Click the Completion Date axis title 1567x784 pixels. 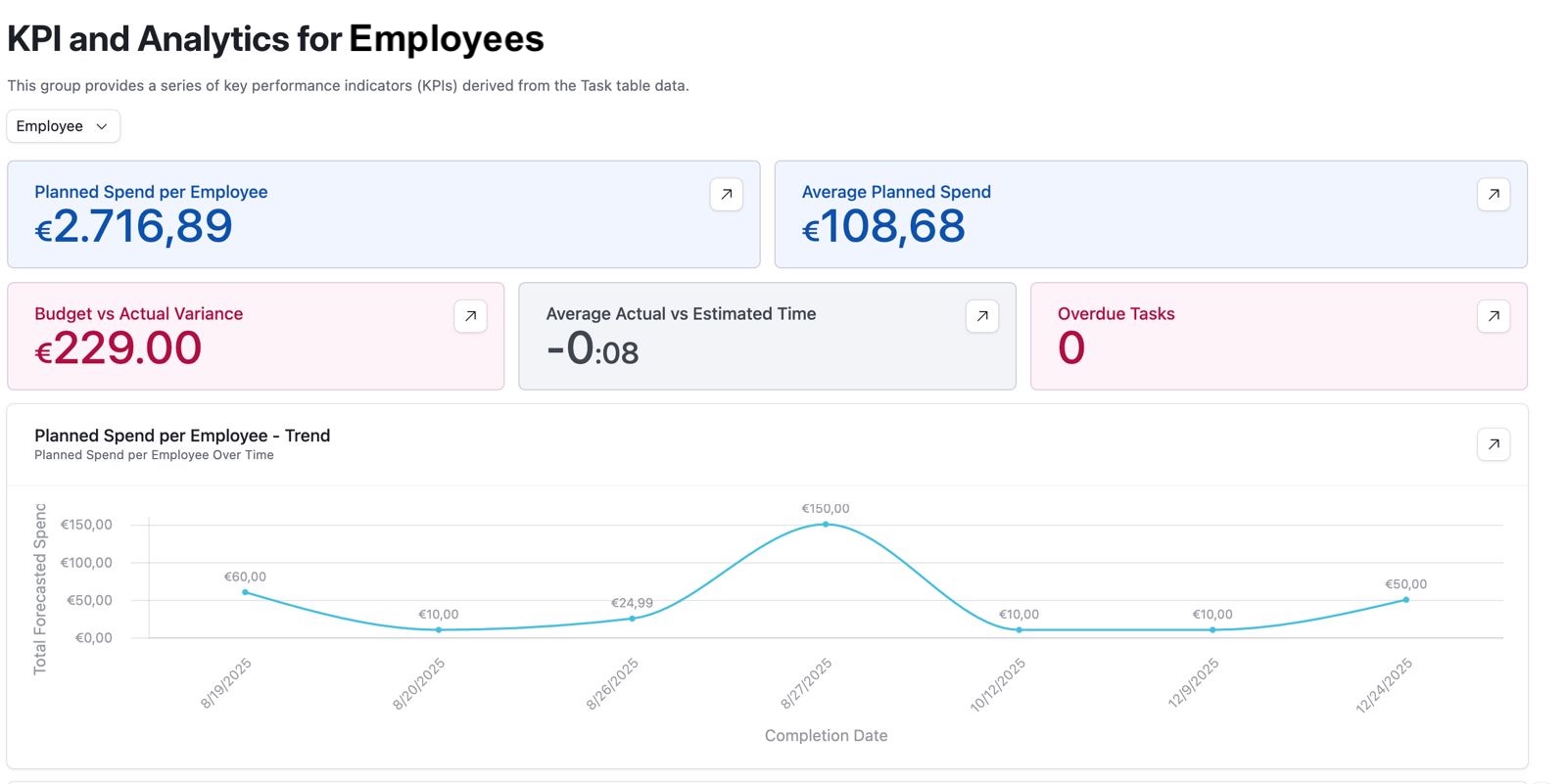pos(826,736)
